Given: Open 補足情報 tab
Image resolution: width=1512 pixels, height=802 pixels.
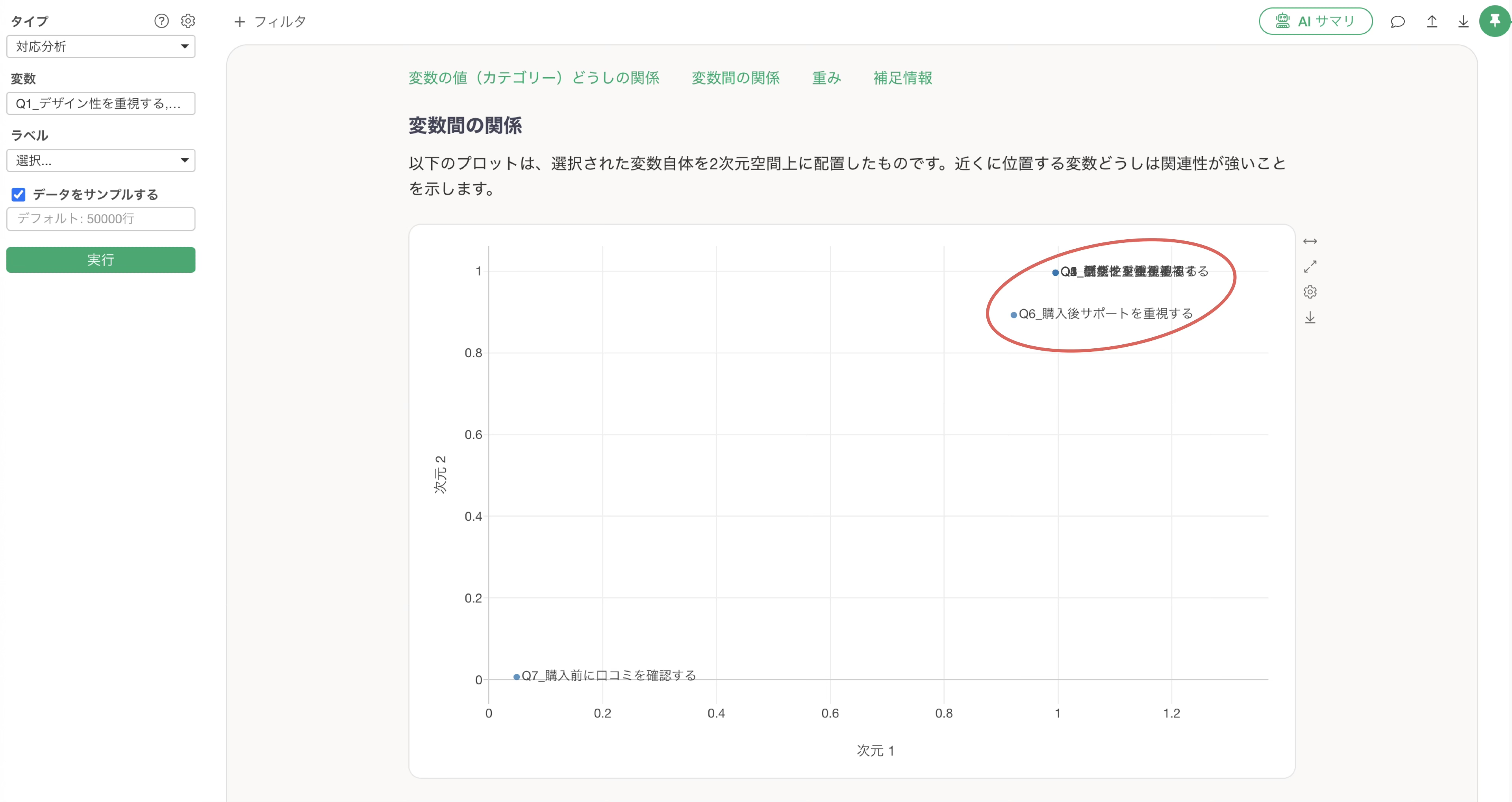Looking at the screenshot, I should point(902,78).
